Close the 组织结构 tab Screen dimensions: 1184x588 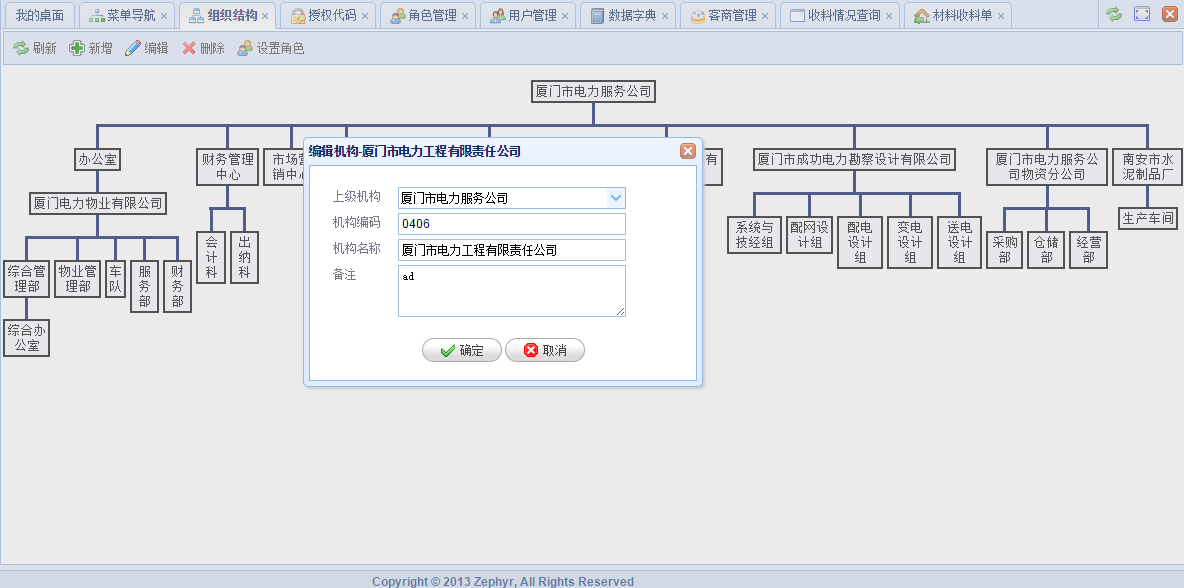point(265,16)
